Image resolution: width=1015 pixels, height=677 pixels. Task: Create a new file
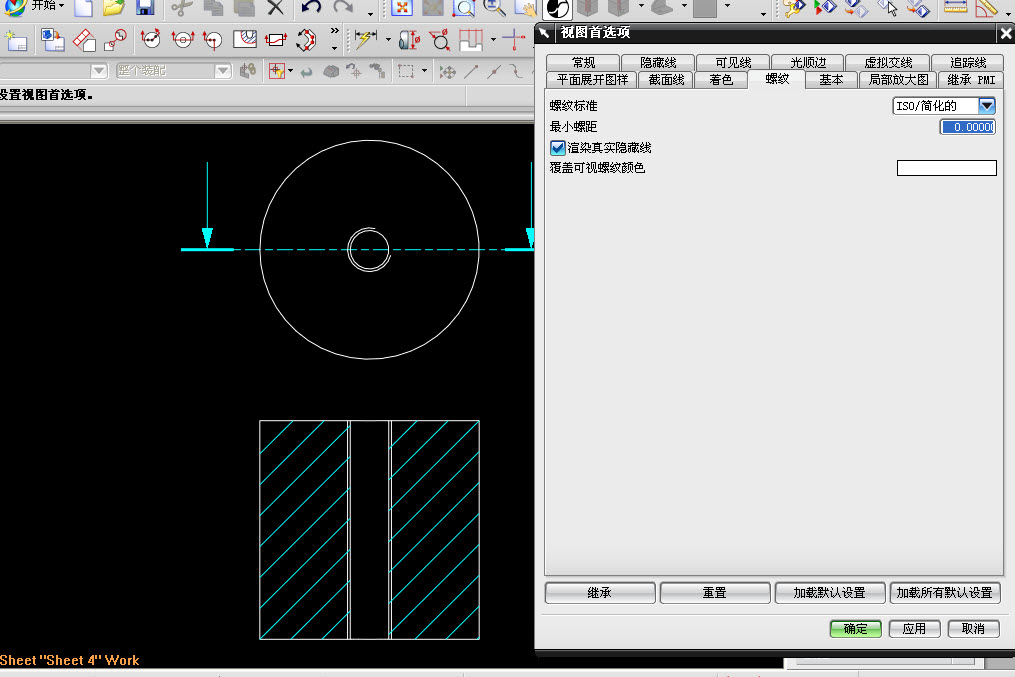(84, 8)
